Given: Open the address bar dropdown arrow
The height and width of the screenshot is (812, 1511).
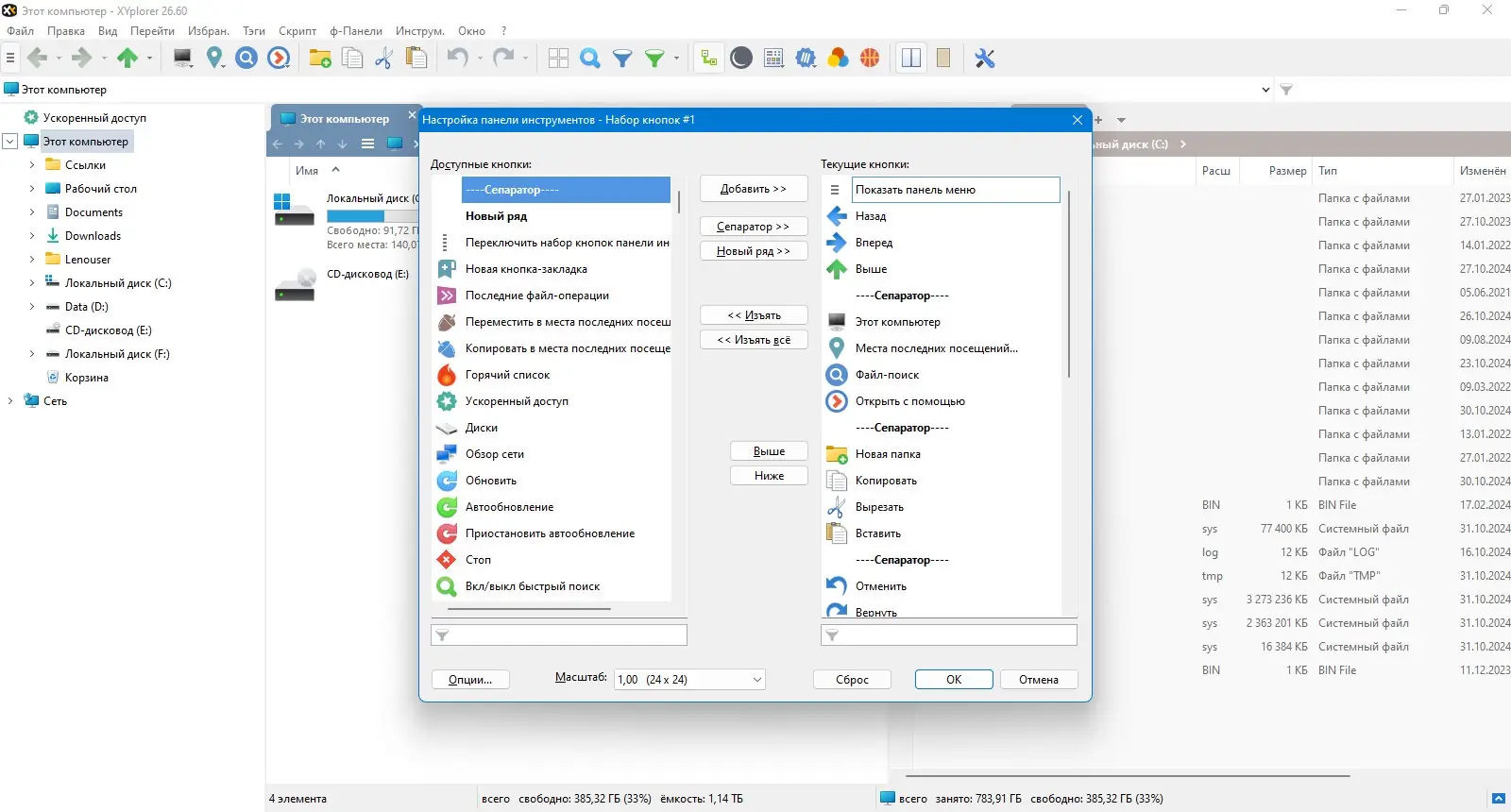Looking at the screenshot, I should coord(1265,90).
